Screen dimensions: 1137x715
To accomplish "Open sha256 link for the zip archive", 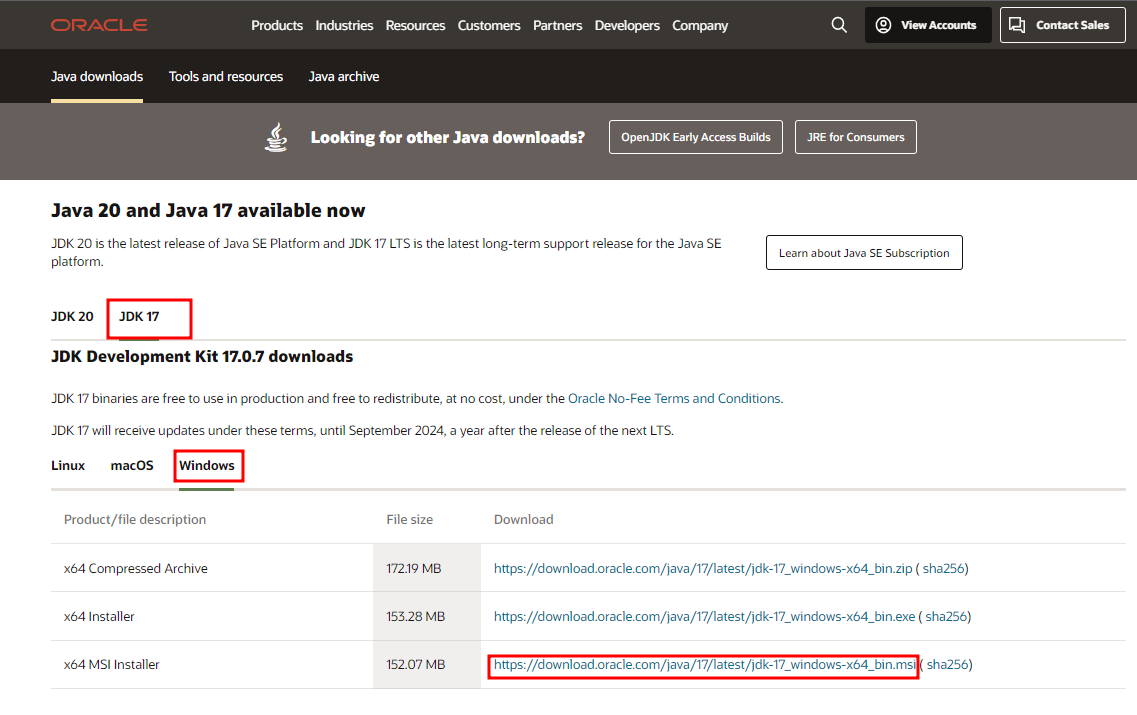I will click(943, 569).
